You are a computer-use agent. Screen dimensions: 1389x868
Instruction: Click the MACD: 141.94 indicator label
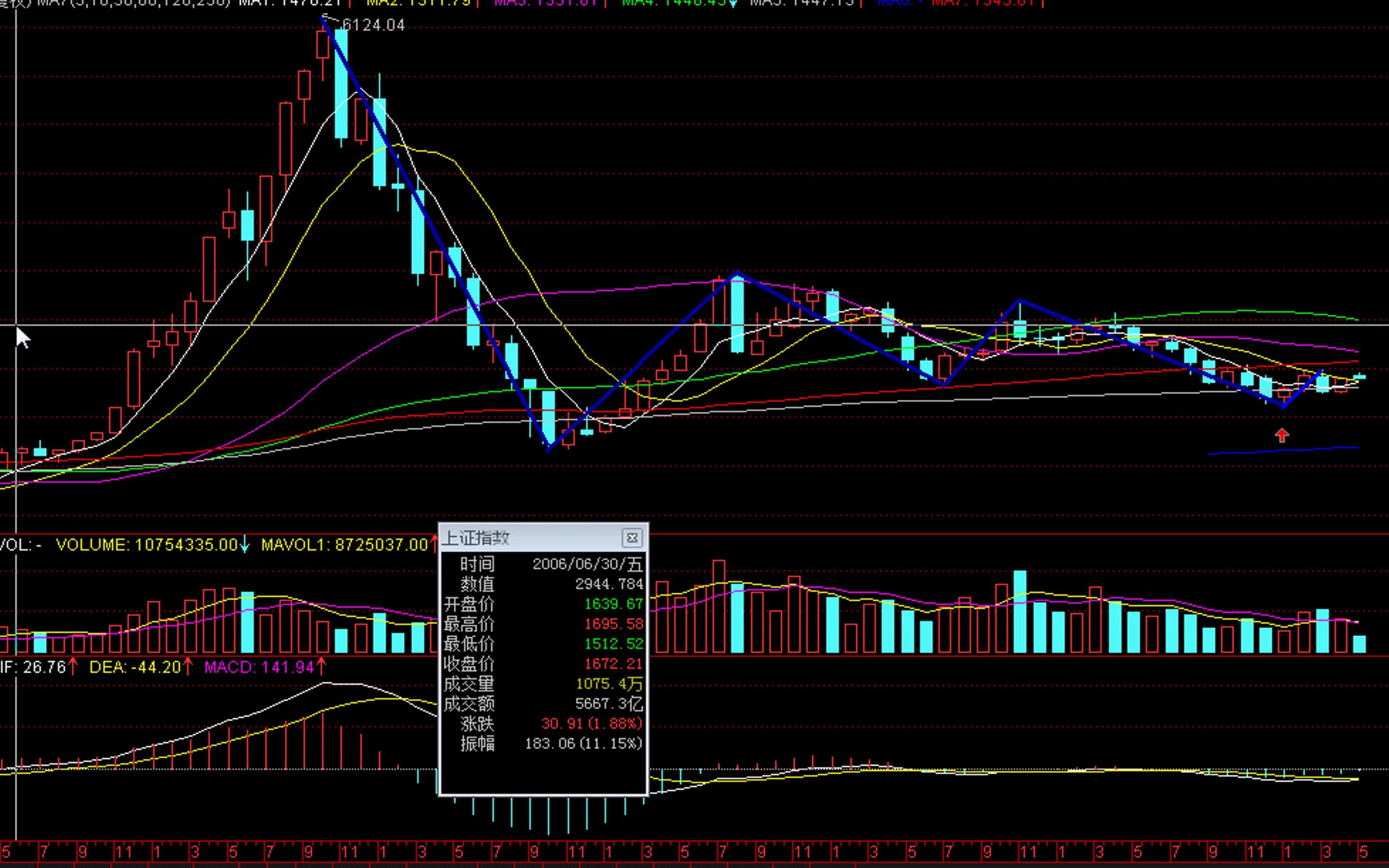coord(259,667)
